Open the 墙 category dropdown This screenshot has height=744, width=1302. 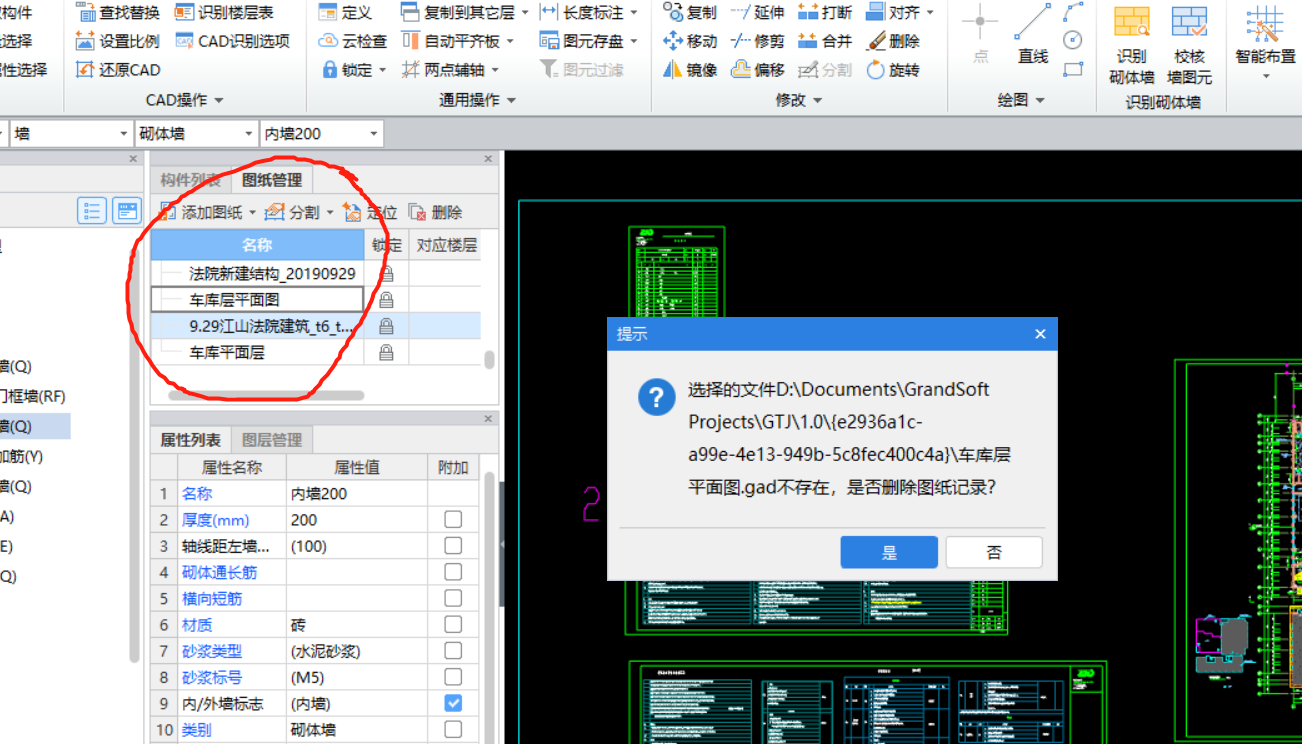click(124, 133)
